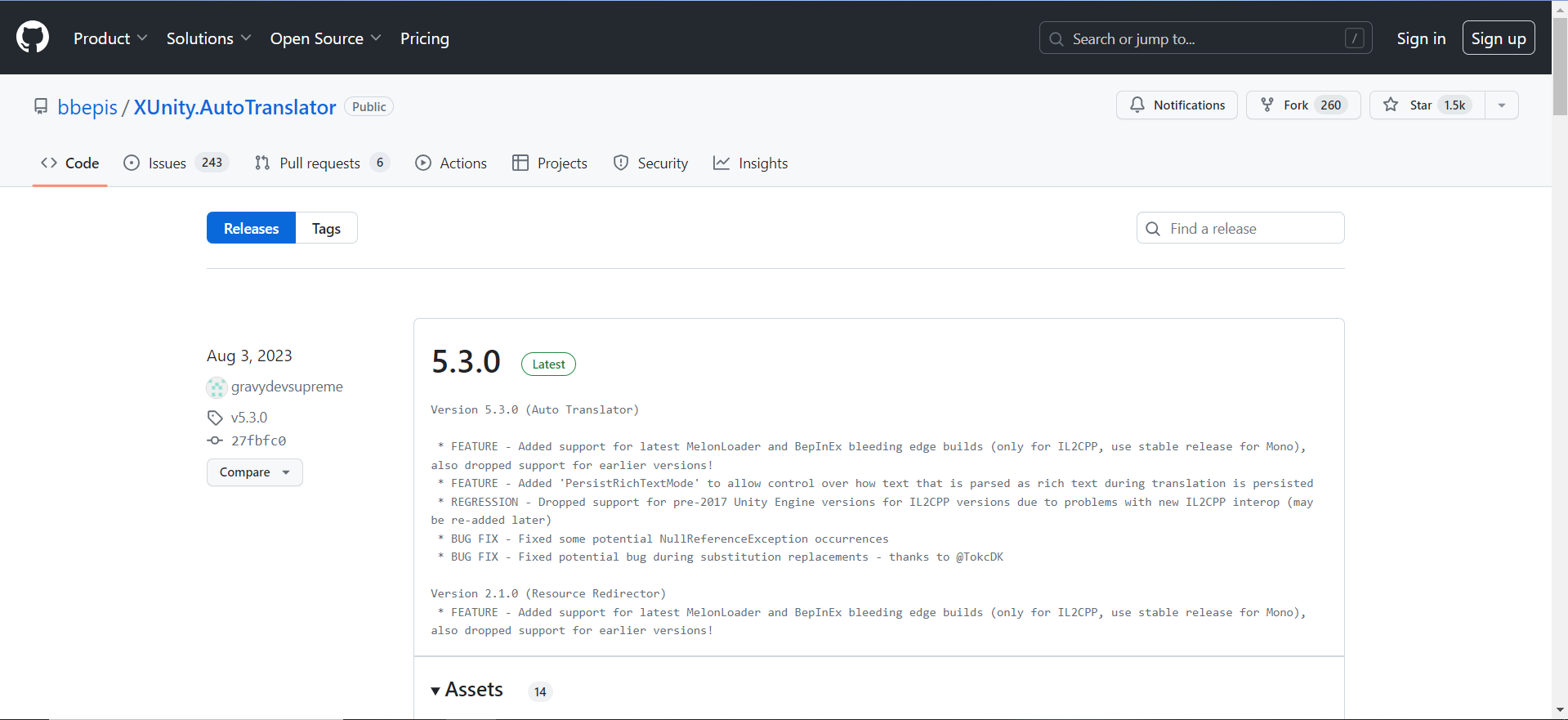The image size is (1568, 720).
Task: Click the GitHub Octocat logo
Action: click(x=33, y=38)
